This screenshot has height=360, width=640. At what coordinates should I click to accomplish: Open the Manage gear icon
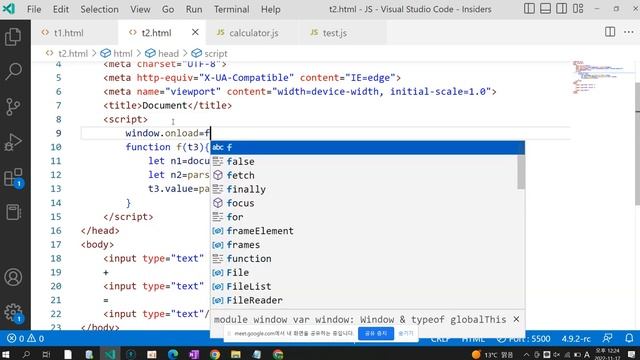[x=13, y=313]
